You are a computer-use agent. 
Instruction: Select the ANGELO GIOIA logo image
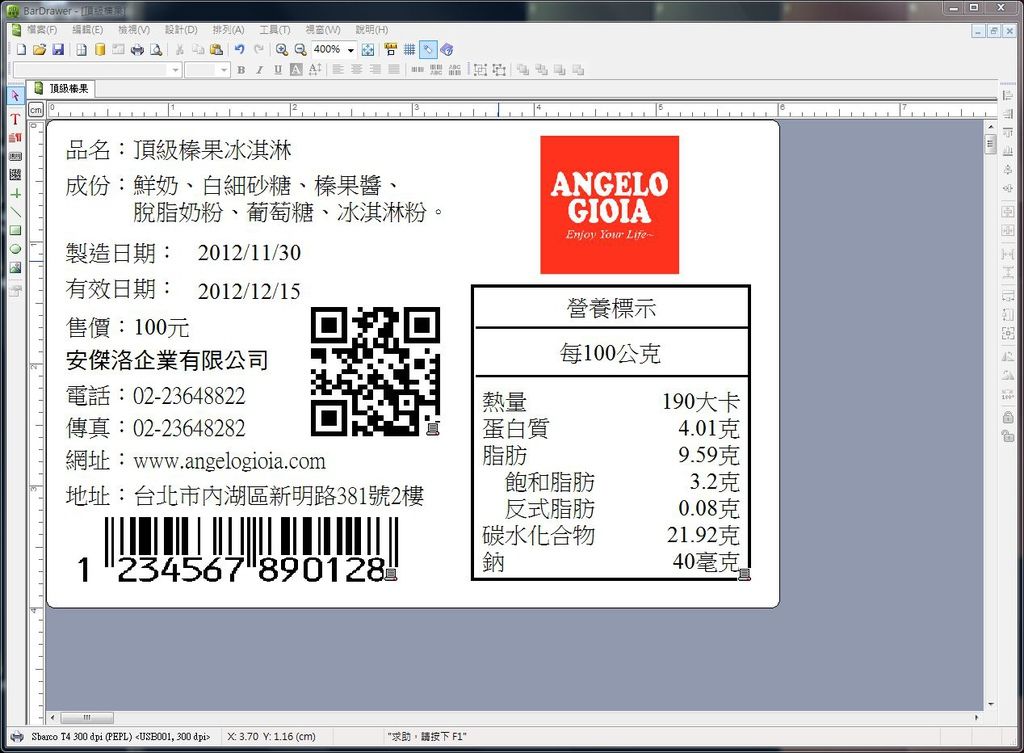tap(609, 204)
